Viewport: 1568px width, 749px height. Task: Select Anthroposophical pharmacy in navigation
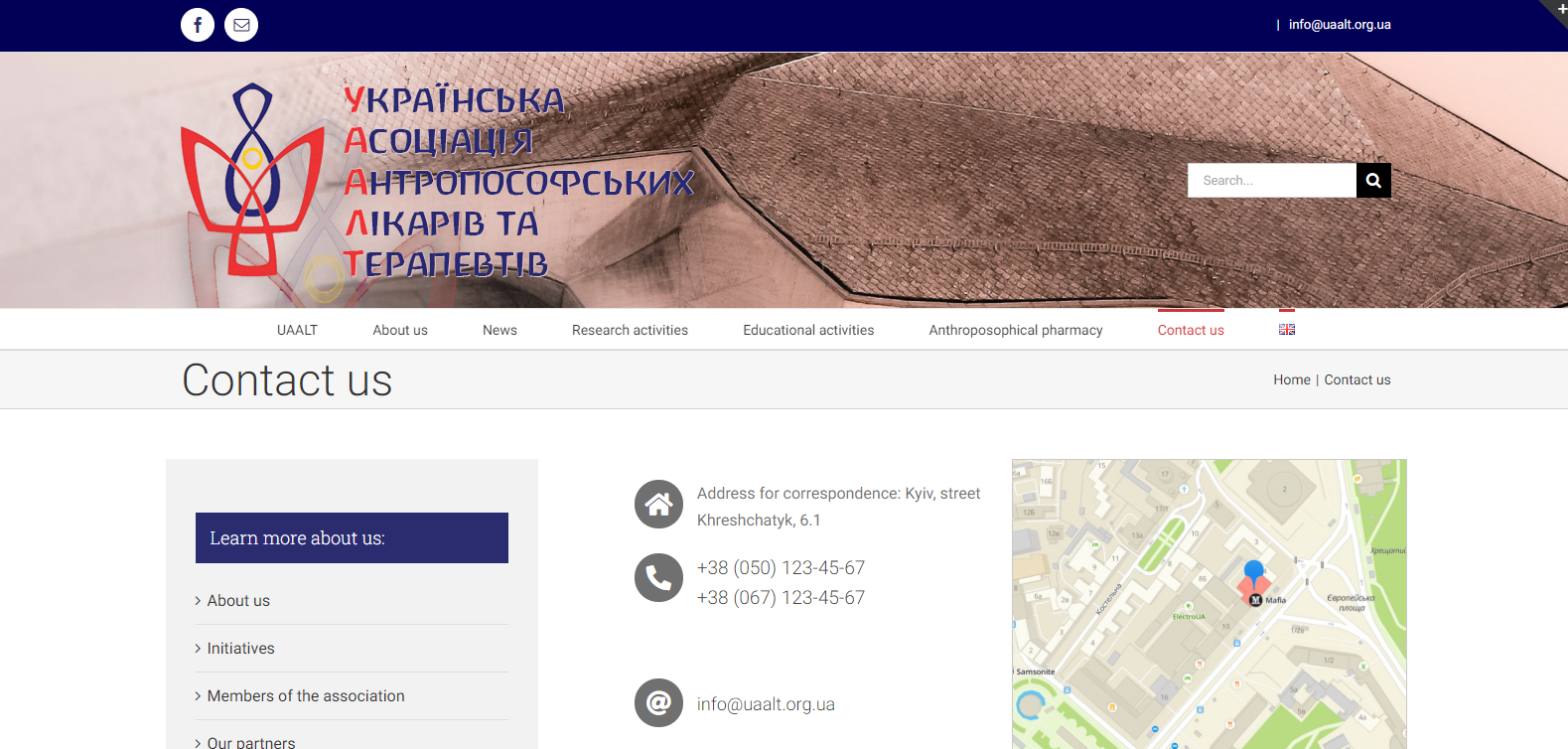coord(1015,330)
